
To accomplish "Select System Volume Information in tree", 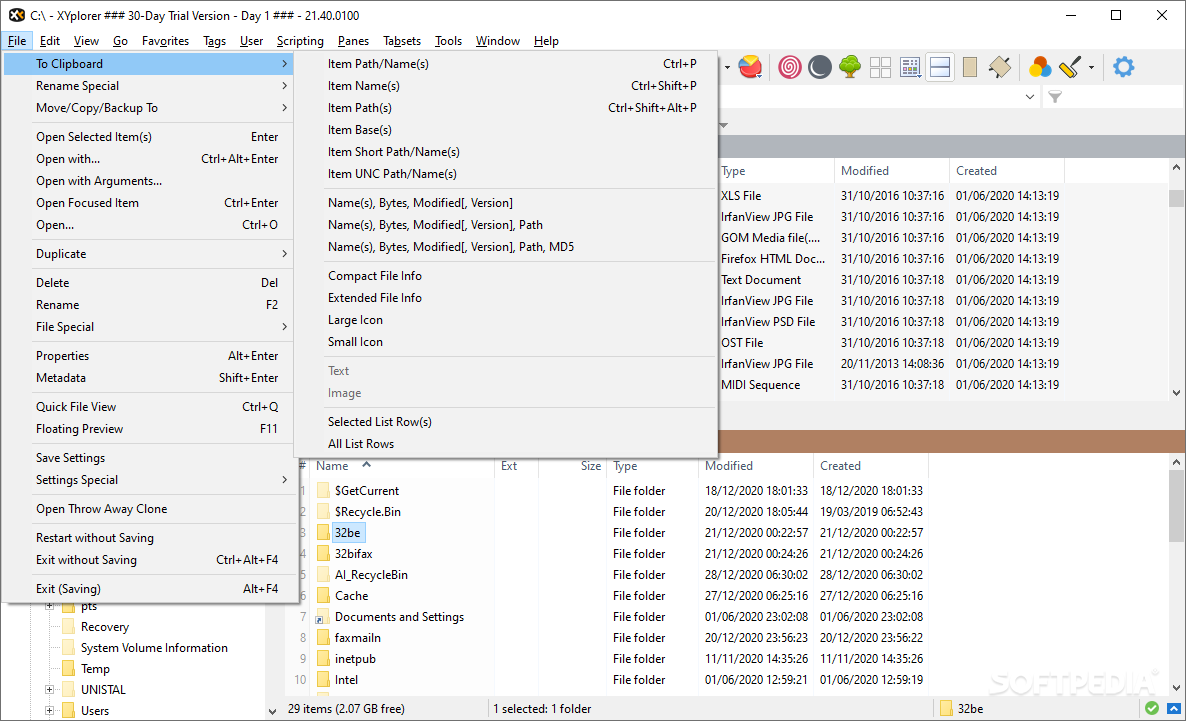I will 154,648.
